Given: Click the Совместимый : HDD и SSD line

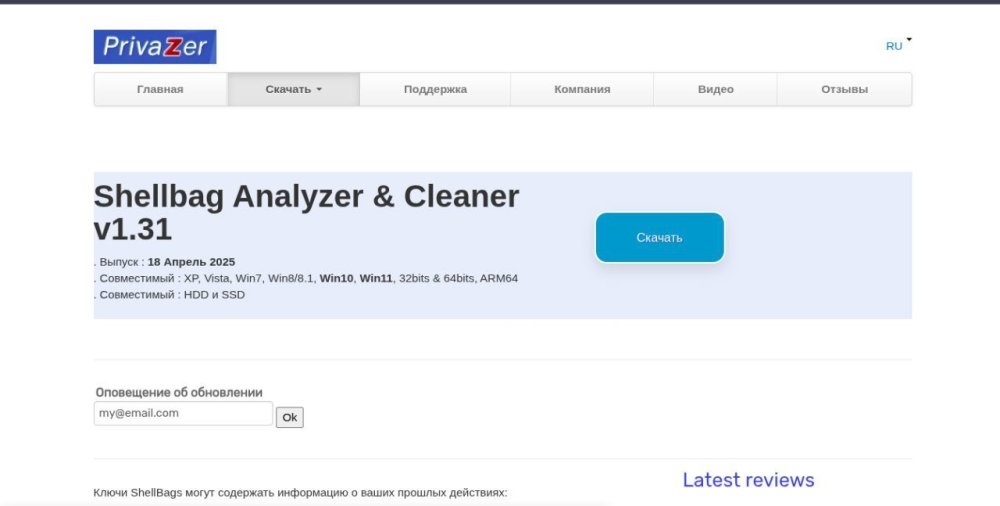Looking at the screenshot, I should point(170,295).
